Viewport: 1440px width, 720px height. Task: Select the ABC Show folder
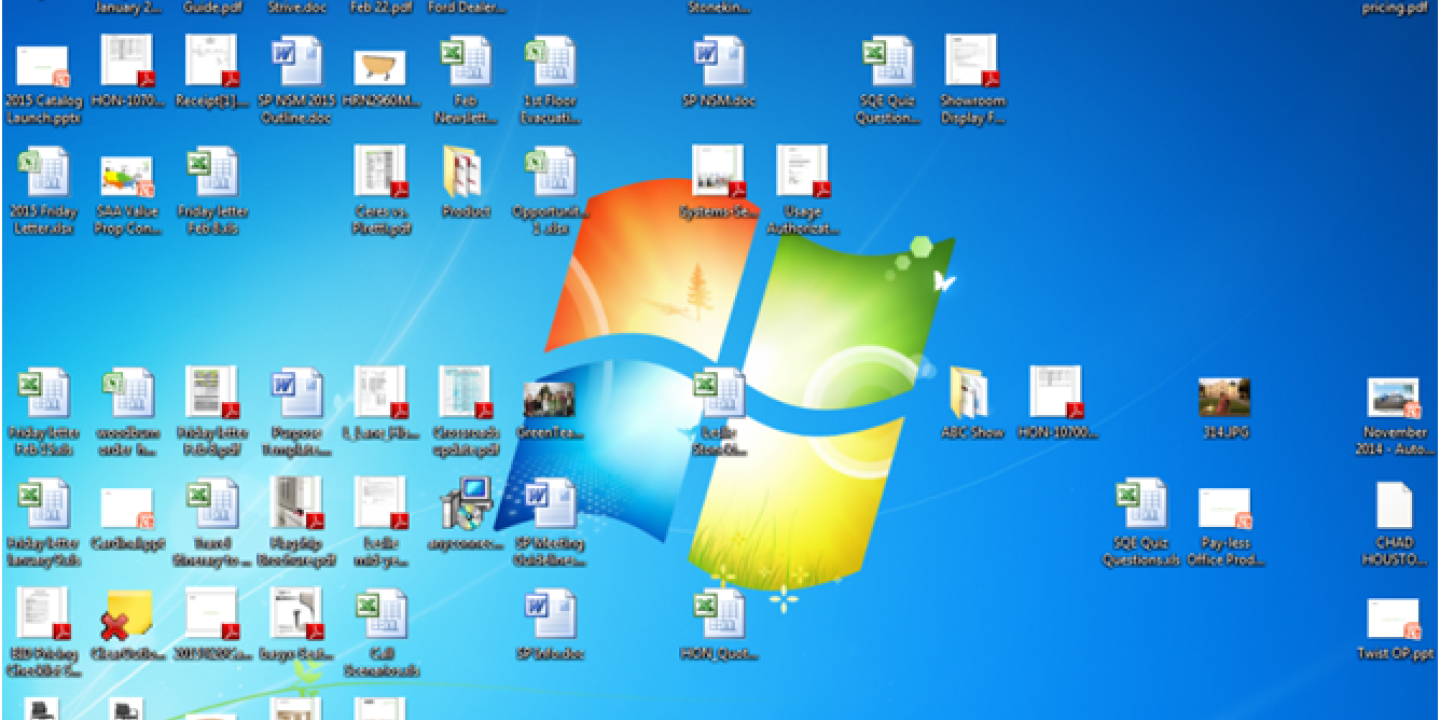click(970, 393)
